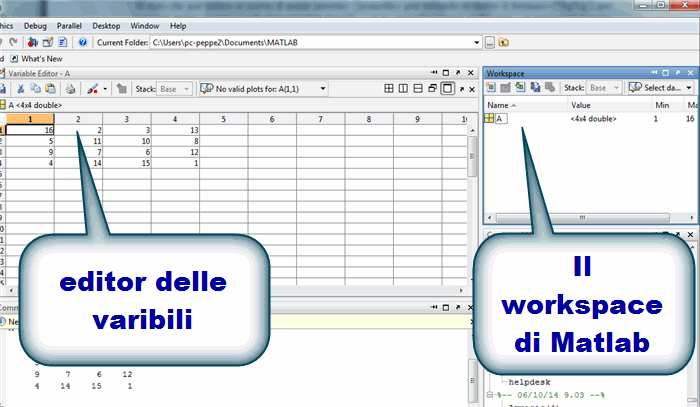The width and height of the screenshot is (700, 407).
Task: Undock the Workspace panel
Action: pyautogui.click(x=678, y=73)
